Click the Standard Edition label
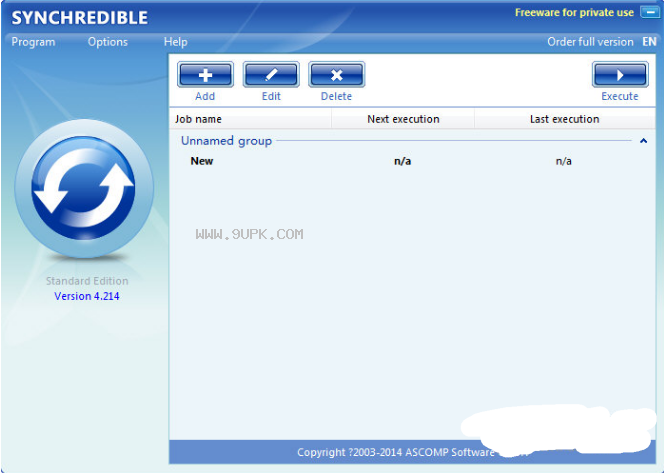Viewport: 664px width, 473px height. tap(87, 281)
